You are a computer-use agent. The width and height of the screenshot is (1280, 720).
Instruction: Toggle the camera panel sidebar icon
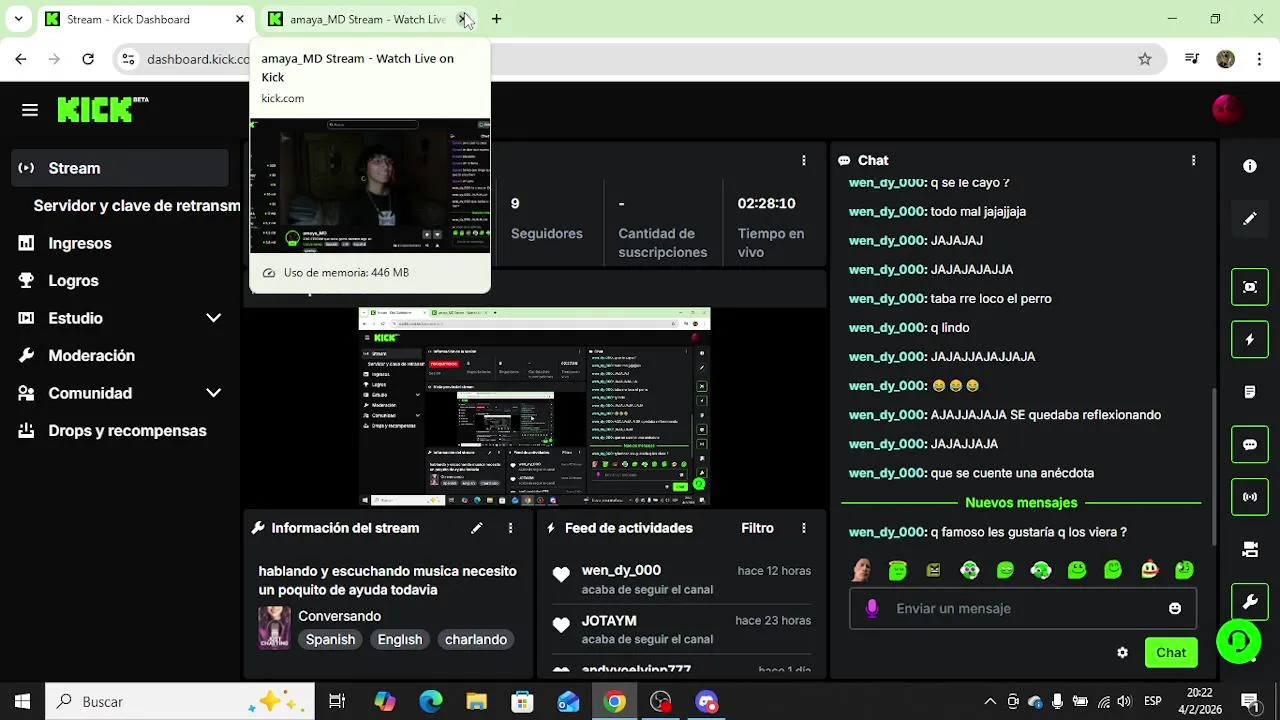click(1250, 550)
